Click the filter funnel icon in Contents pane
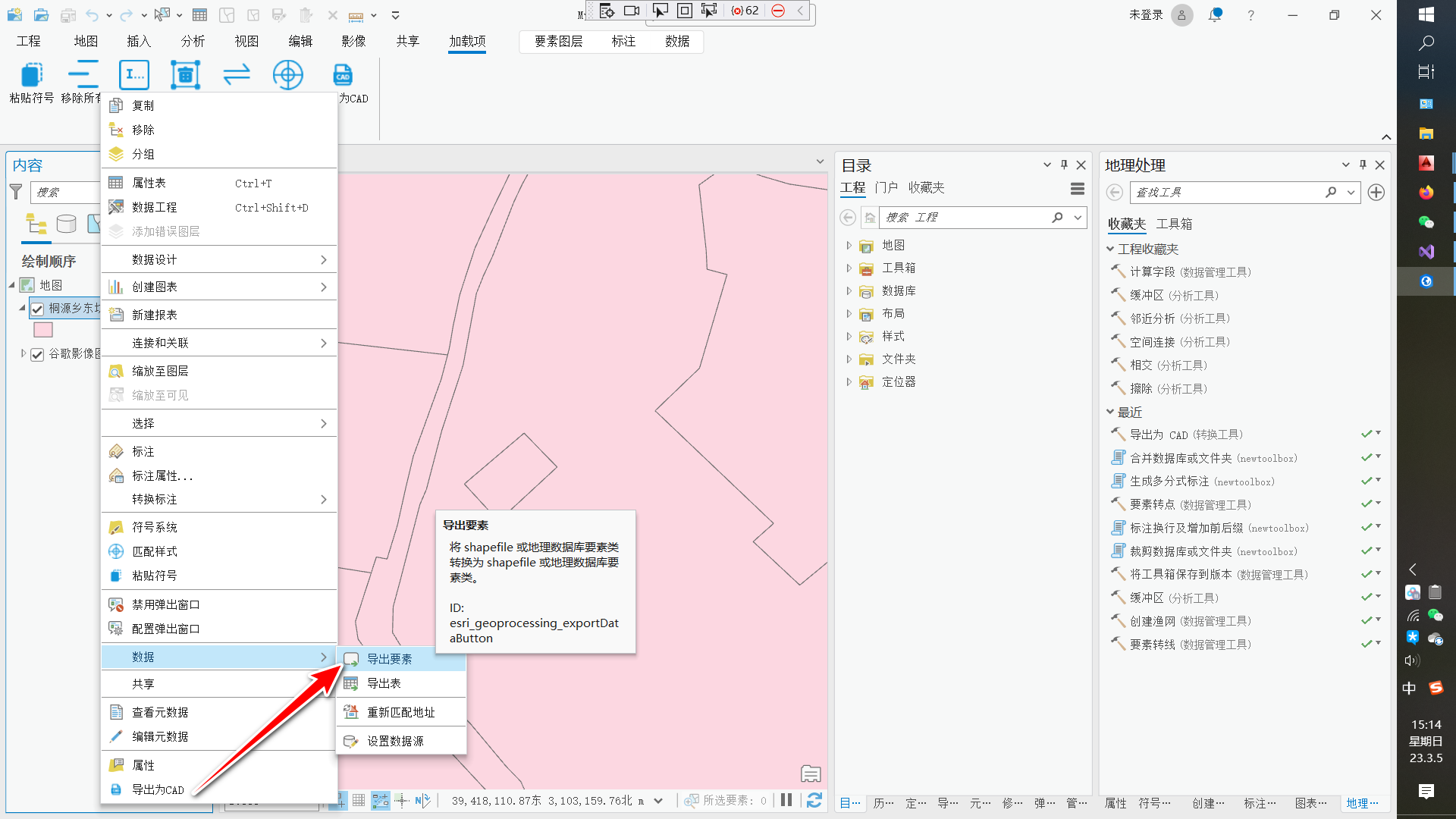Screen dimensions: 1456x819 tap(16, 193)
